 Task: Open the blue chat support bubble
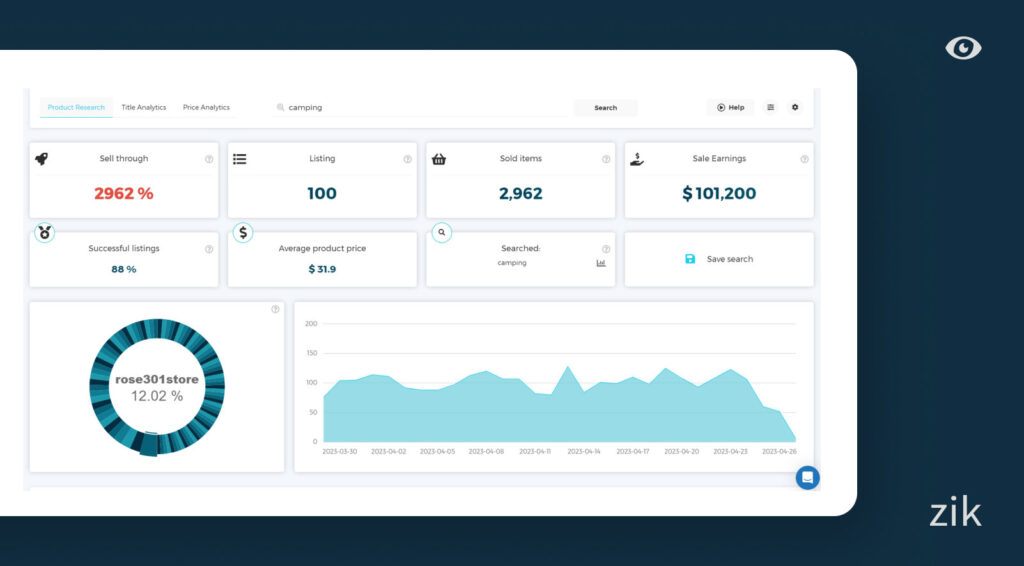coord(807,478)
